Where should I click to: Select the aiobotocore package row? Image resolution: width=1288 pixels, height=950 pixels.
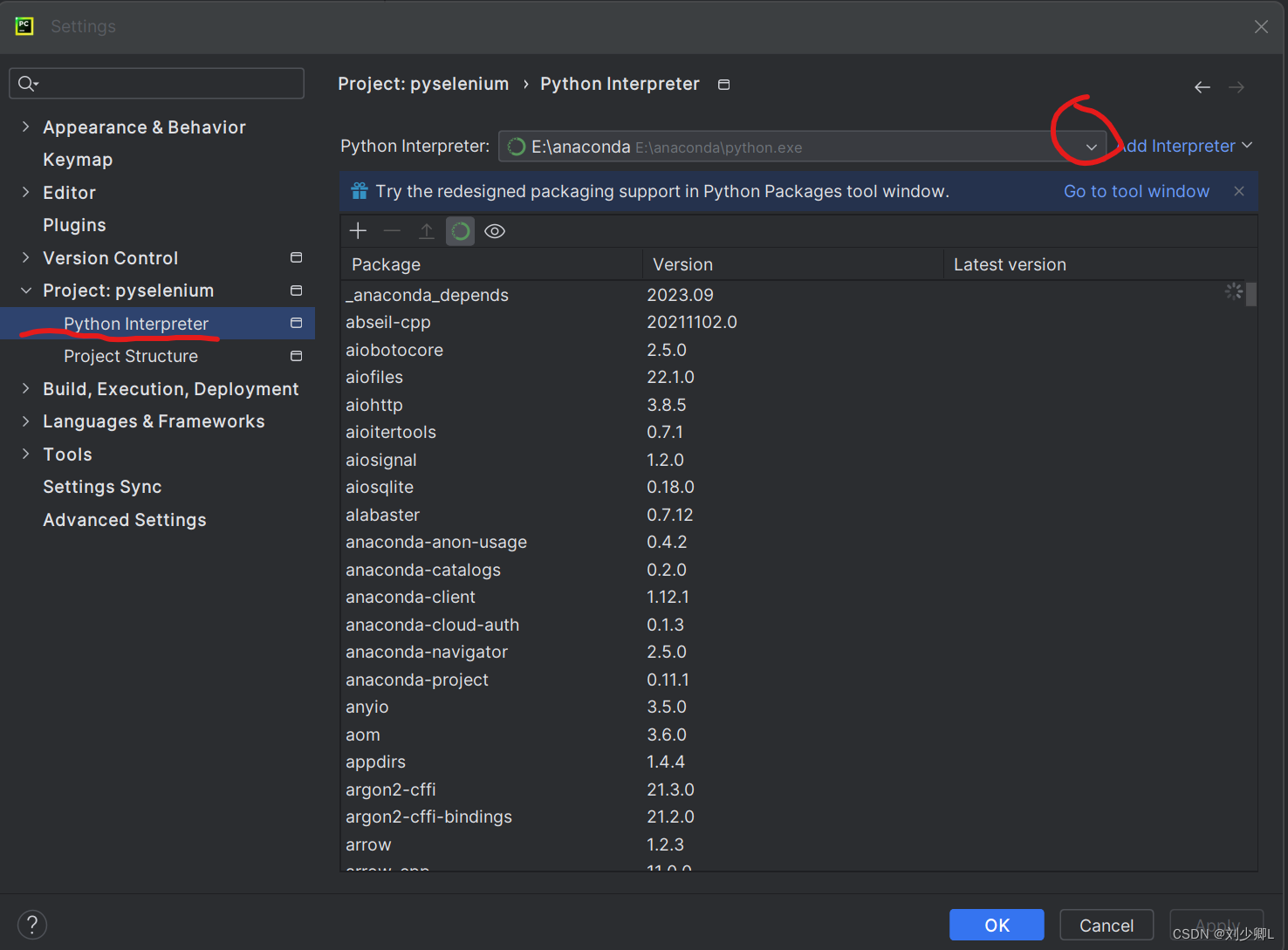(x=792, y=350)
